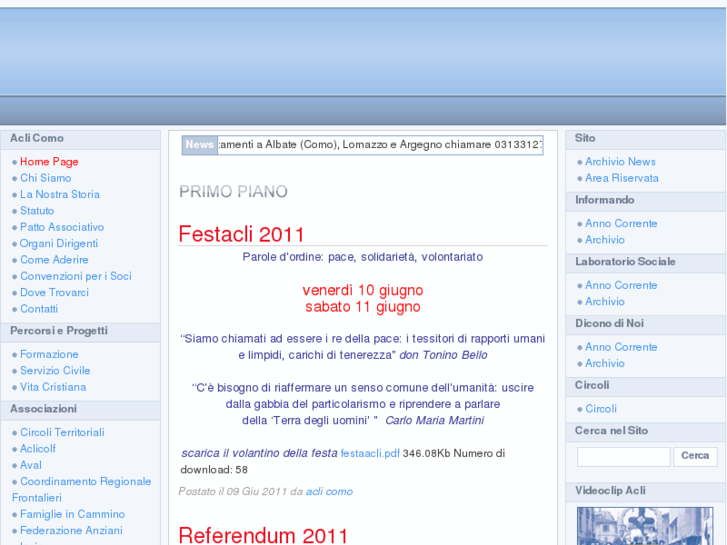Go to Area Riservata
Viewport: 727px width, 545px height.
coord(622,178)
